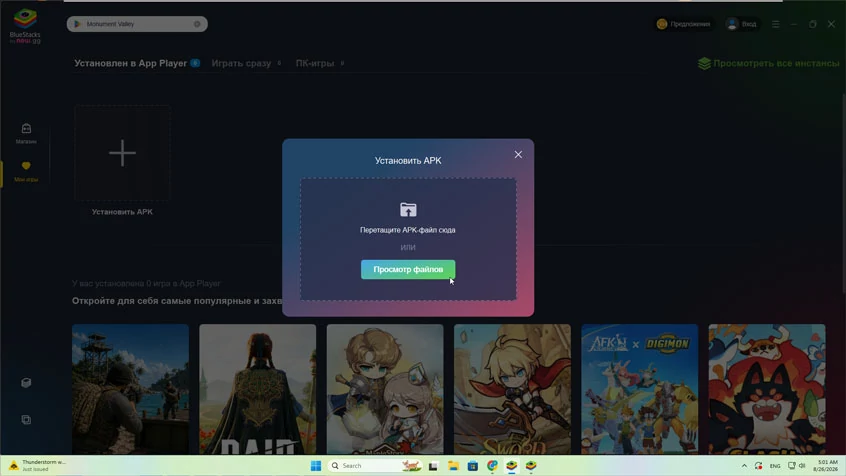This screenshot has width=846, height=476.
Task: Click the count badge on Установлен tab
Action: click(x=195, y=63)
